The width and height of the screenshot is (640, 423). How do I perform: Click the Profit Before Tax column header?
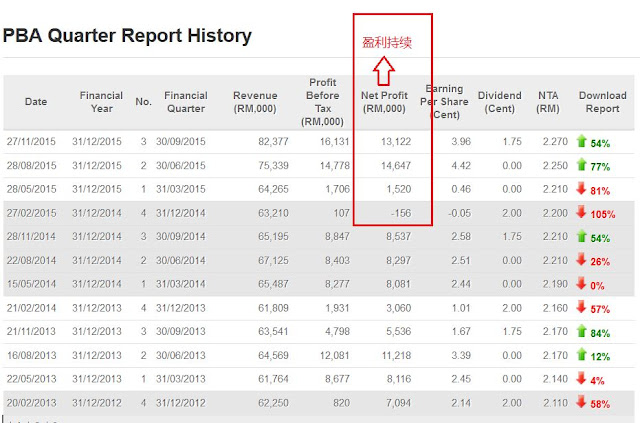[322, 102]
